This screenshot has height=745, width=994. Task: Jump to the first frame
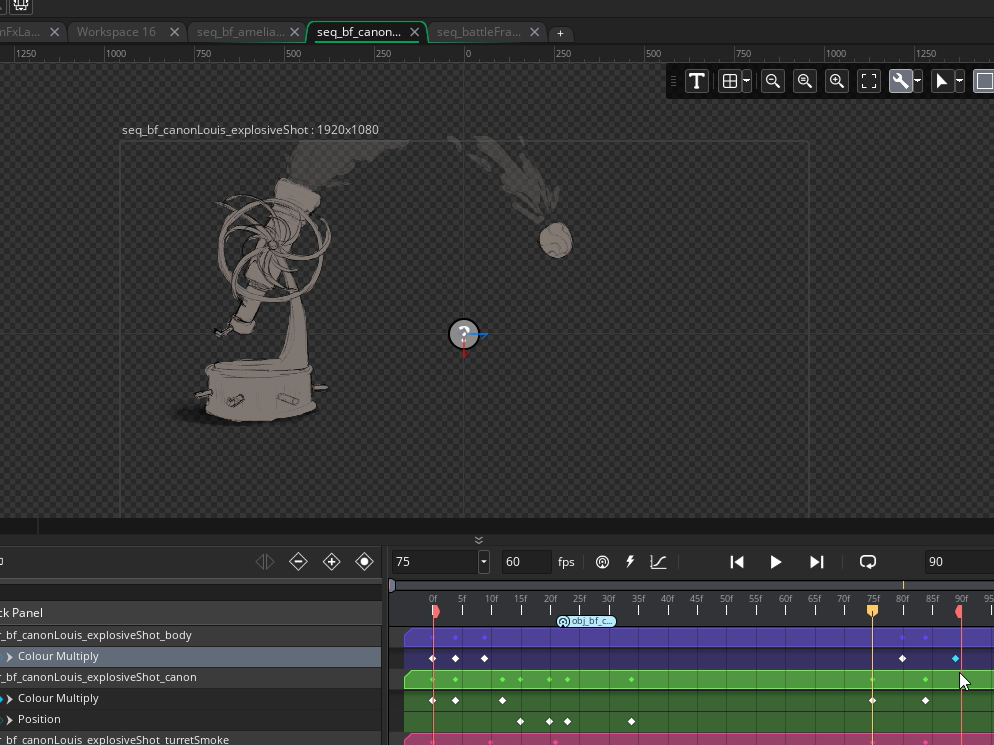737,562
